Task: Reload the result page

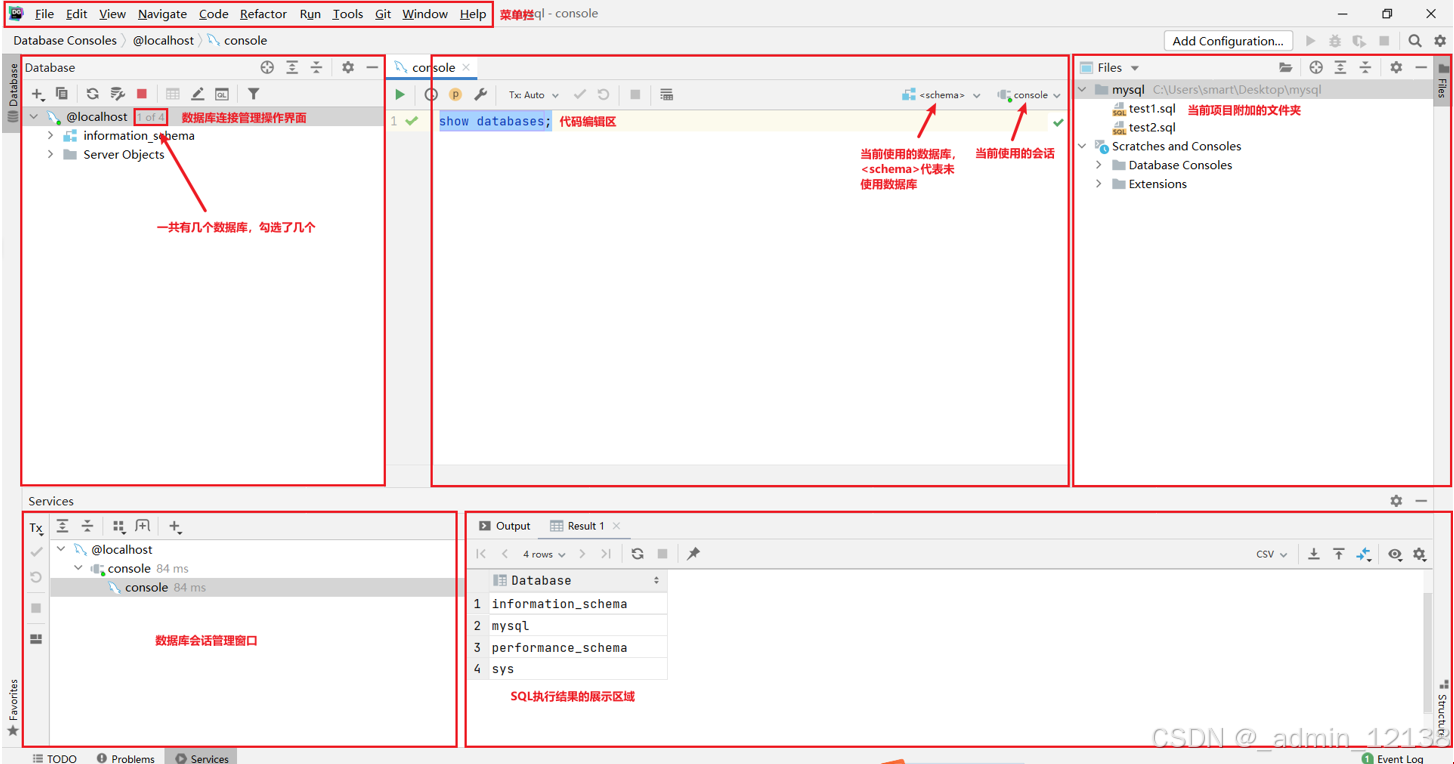Action: click(x=637, y=554)
